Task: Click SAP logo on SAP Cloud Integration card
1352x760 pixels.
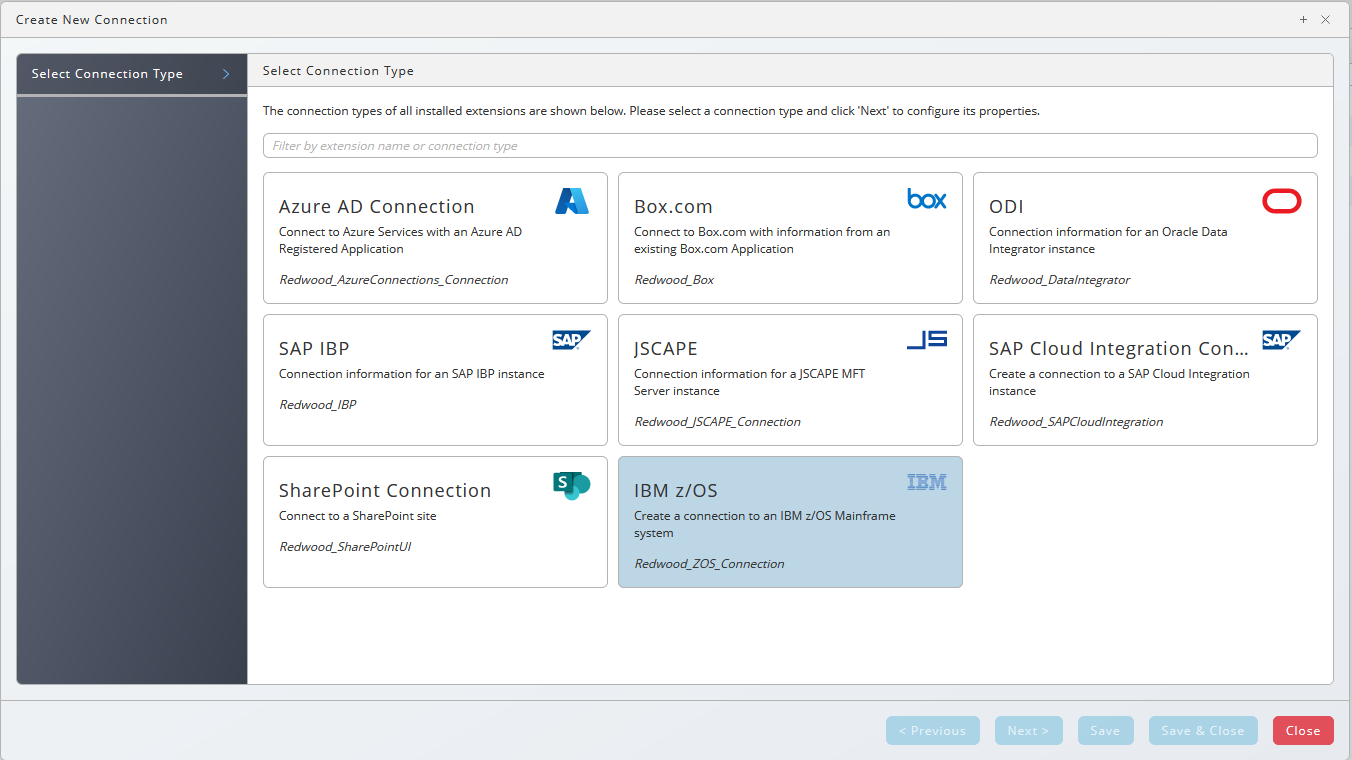Action: pos(1282,340)
